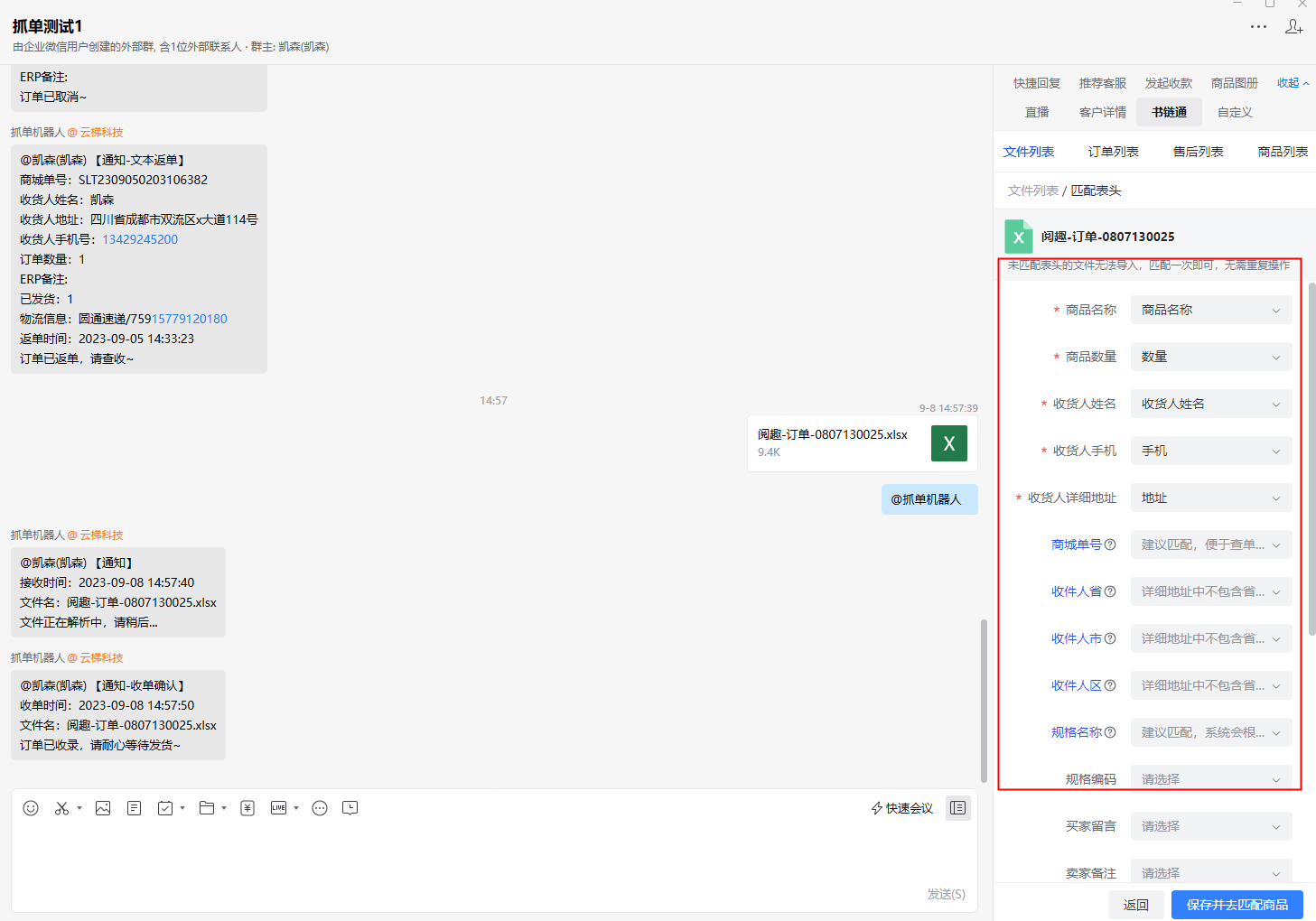The height and width of the screenshot is (921, 1316).
Task: Expand arrow beside the folder icon
Action: coord(224,808)
